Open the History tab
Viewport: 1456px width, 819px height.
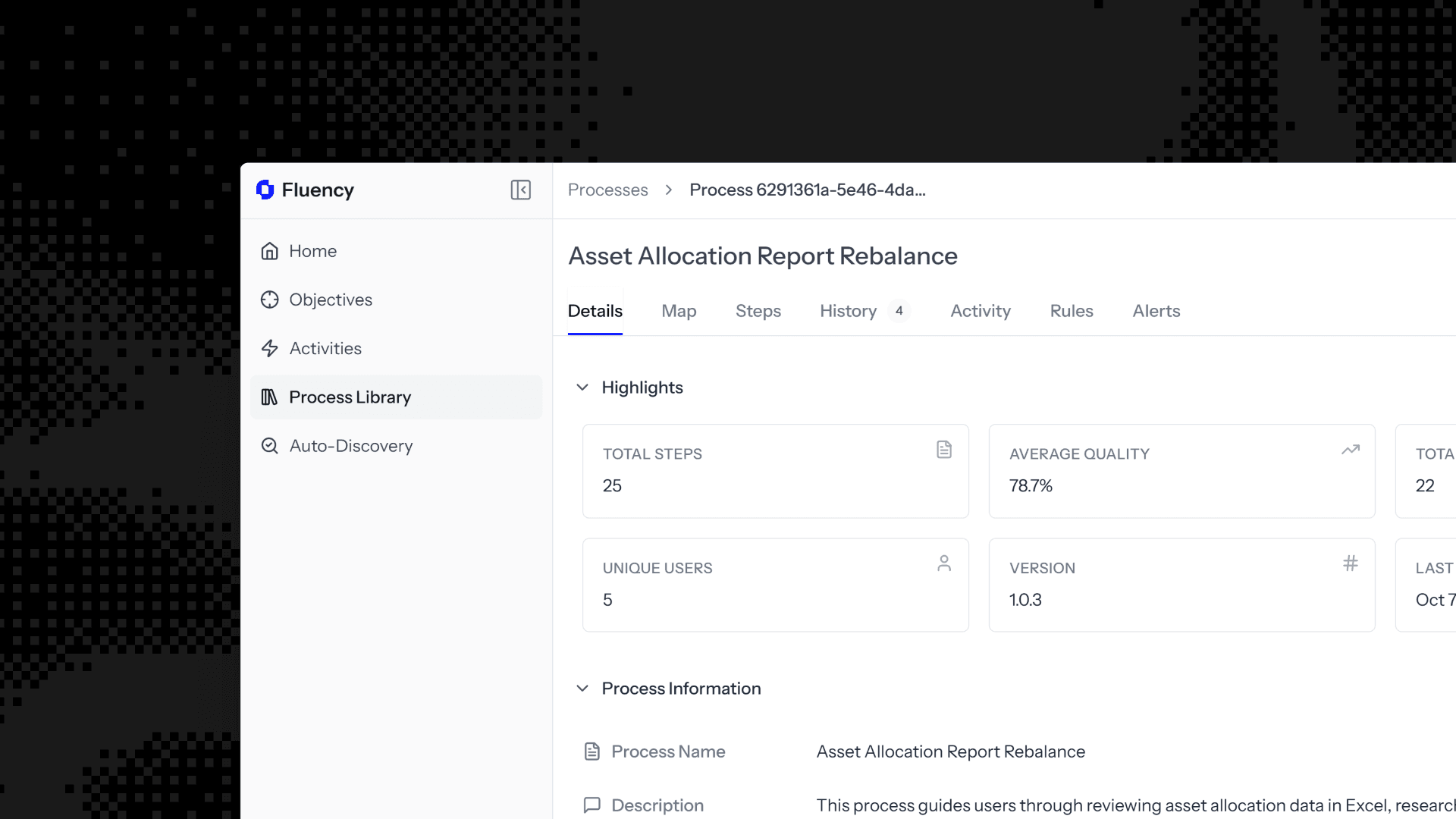point(848,311)
